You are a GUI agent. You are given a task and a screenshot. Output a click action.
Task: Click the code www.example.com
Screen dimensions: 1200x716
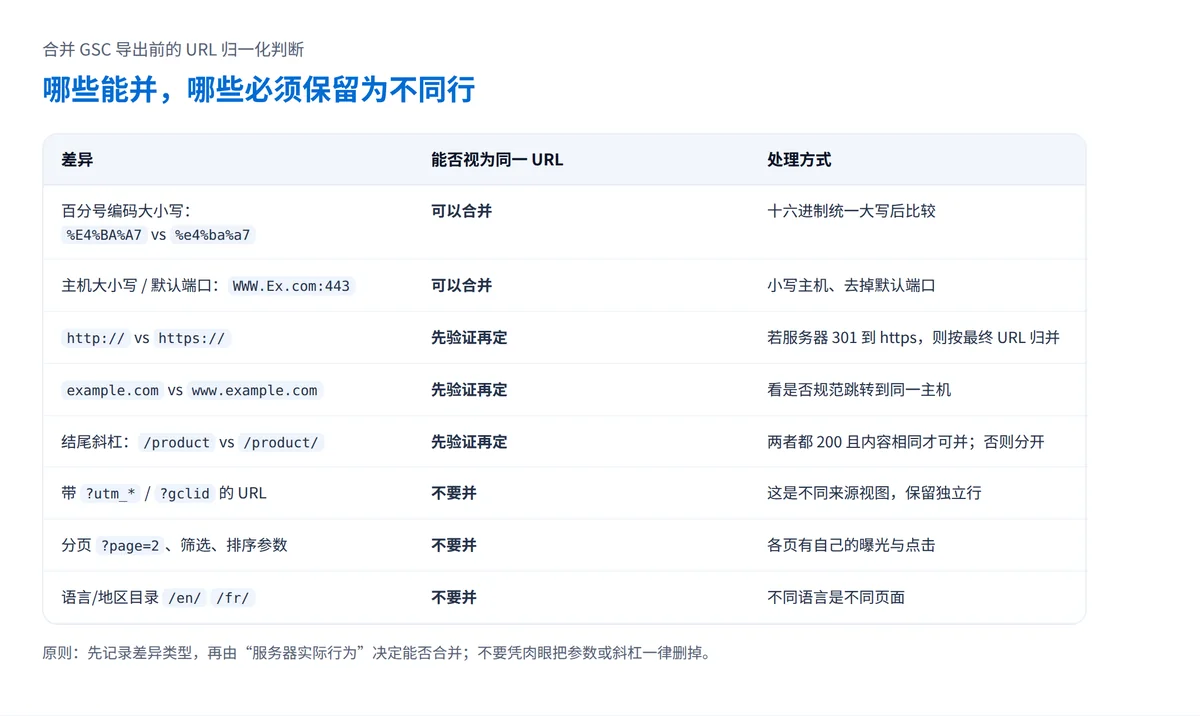pyautogui.click(x=254, y=390)
